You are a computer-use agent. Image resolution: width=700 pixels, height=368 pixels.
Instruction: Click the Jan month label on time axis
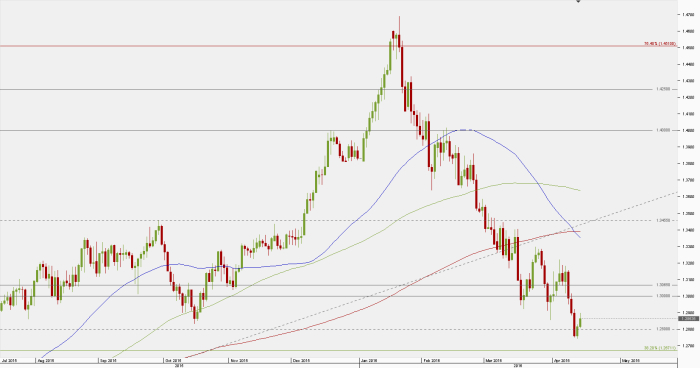point(368,360)
